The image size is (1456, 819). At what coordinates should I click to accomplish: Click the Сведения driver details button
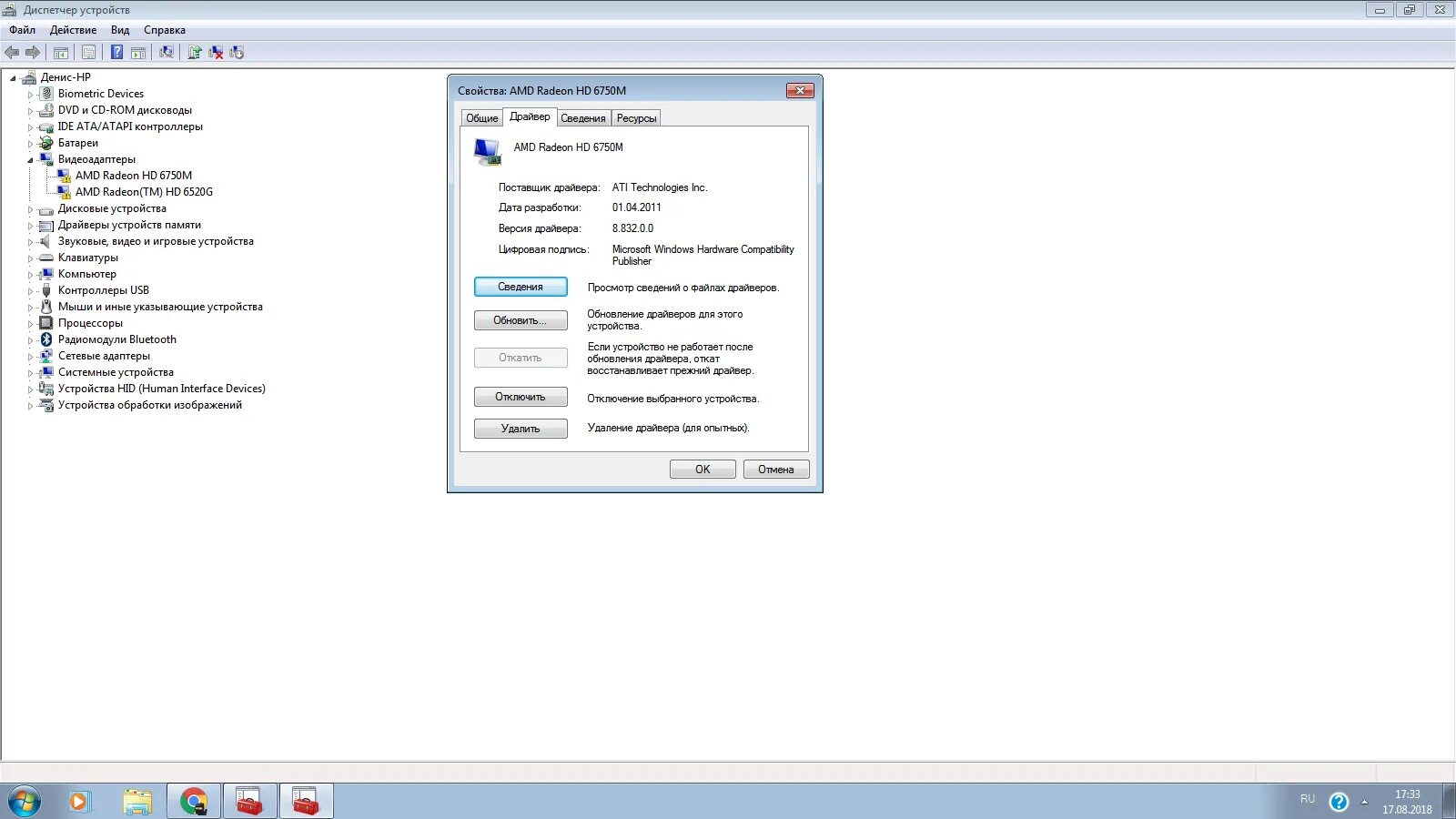521,287
